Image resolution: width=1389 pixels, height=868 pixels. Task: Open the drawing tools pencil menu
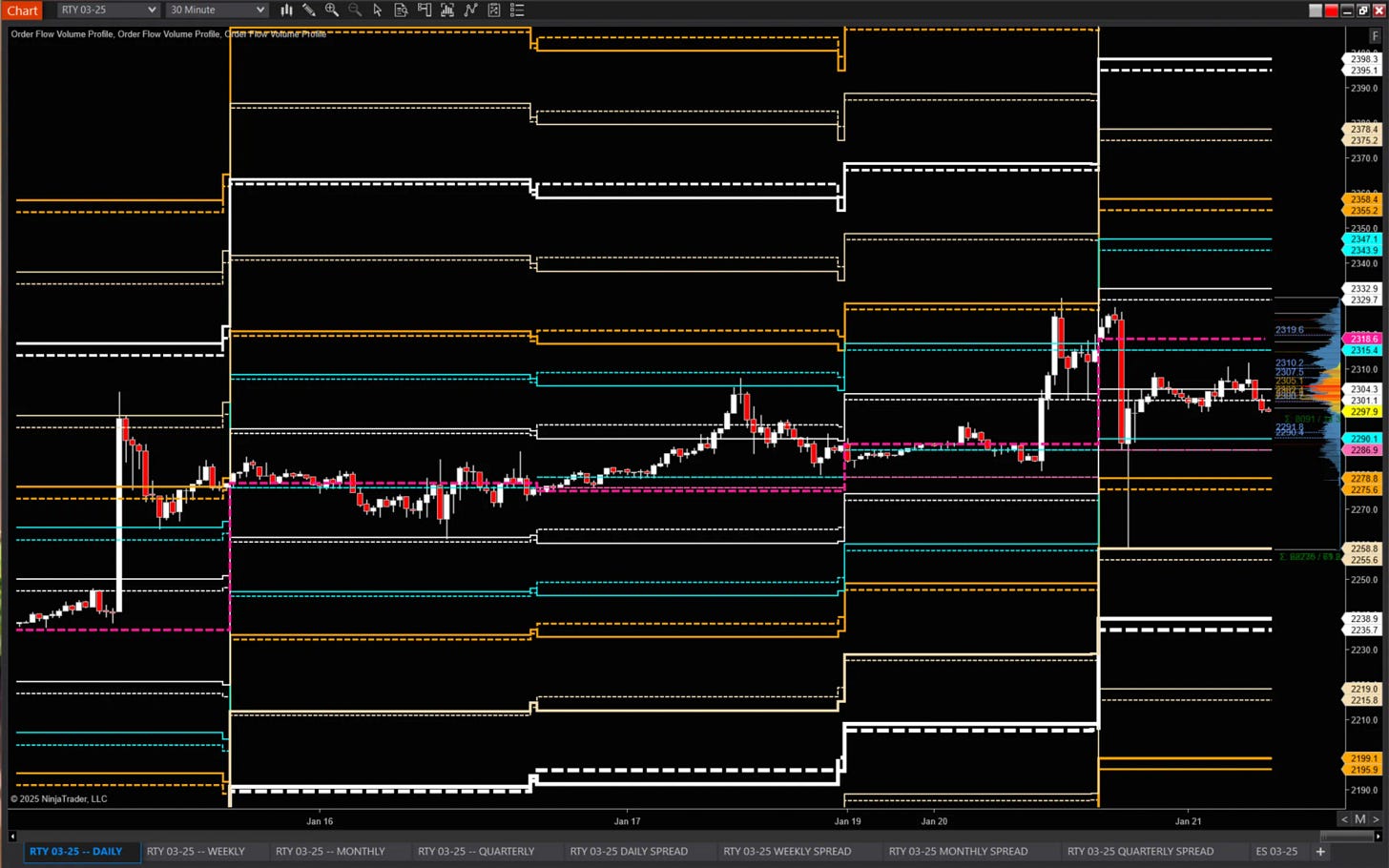tap(309, 10)
